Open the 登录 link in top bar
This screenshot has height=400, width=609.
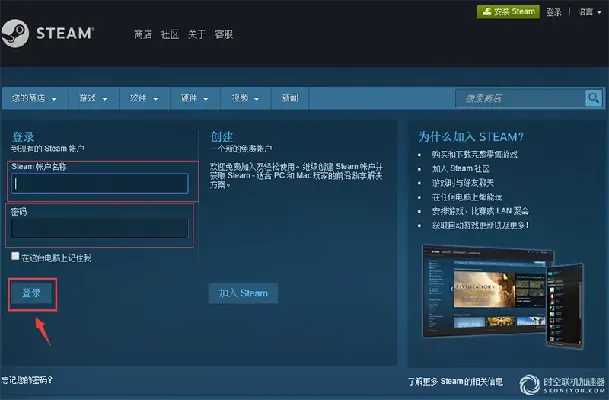pos(554,12)
